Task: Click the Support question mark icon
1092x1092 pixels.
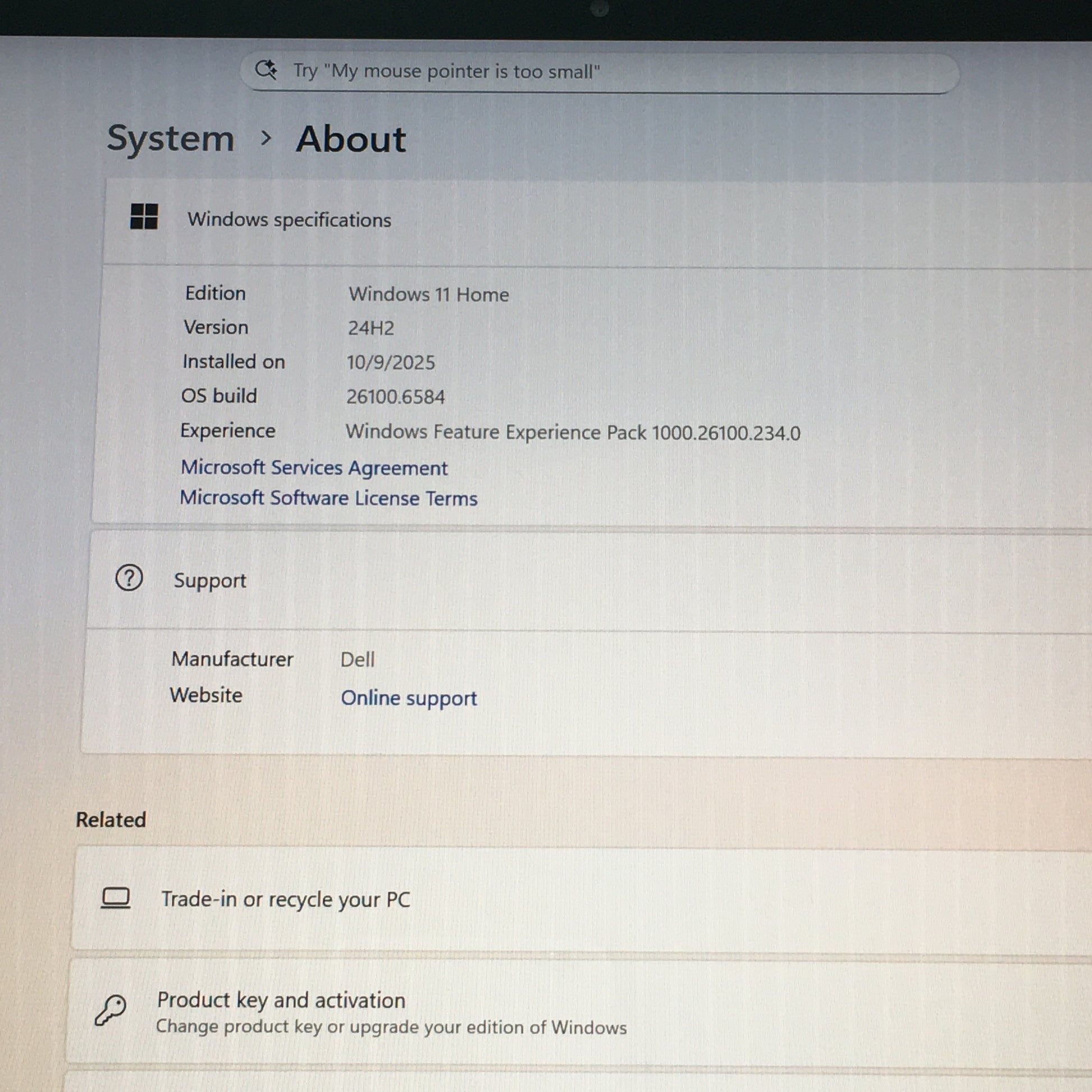Action: [129, 578]
